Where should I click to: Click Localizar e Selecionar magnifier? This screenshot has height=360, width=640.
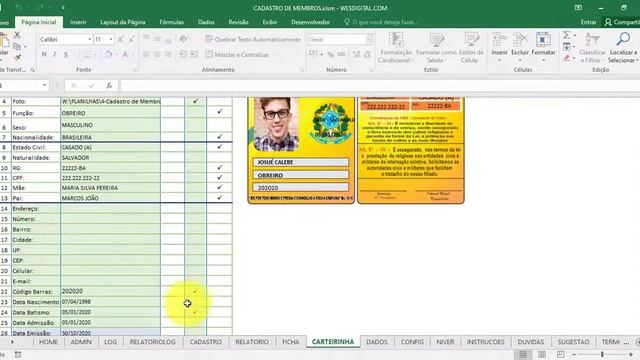tap(623, 48)
